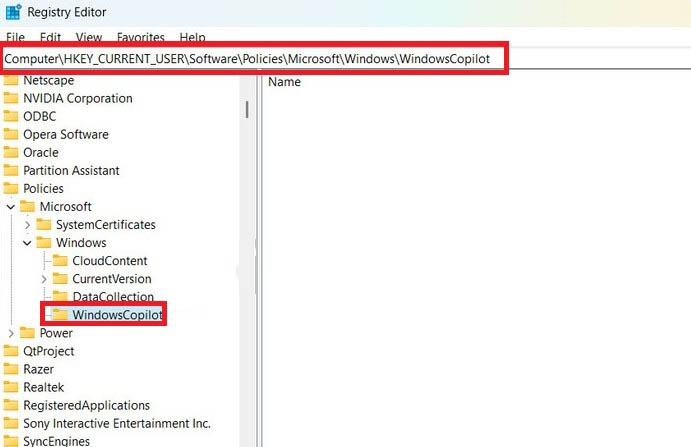
Task: Select the Windows key label
Action: [81, 243]
